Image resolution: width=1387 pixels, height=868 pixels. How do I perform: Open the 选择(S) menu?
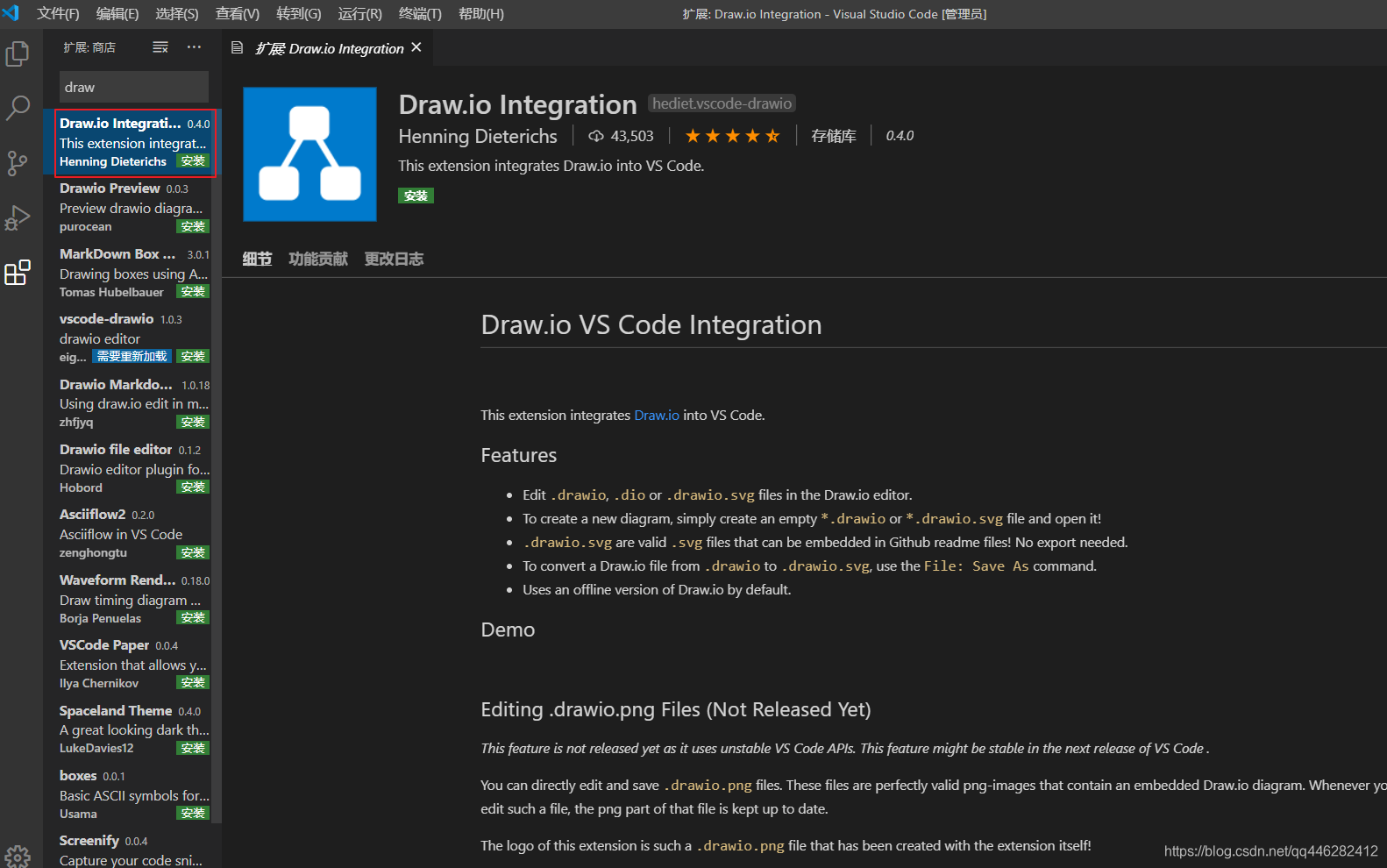coord(177,14)
